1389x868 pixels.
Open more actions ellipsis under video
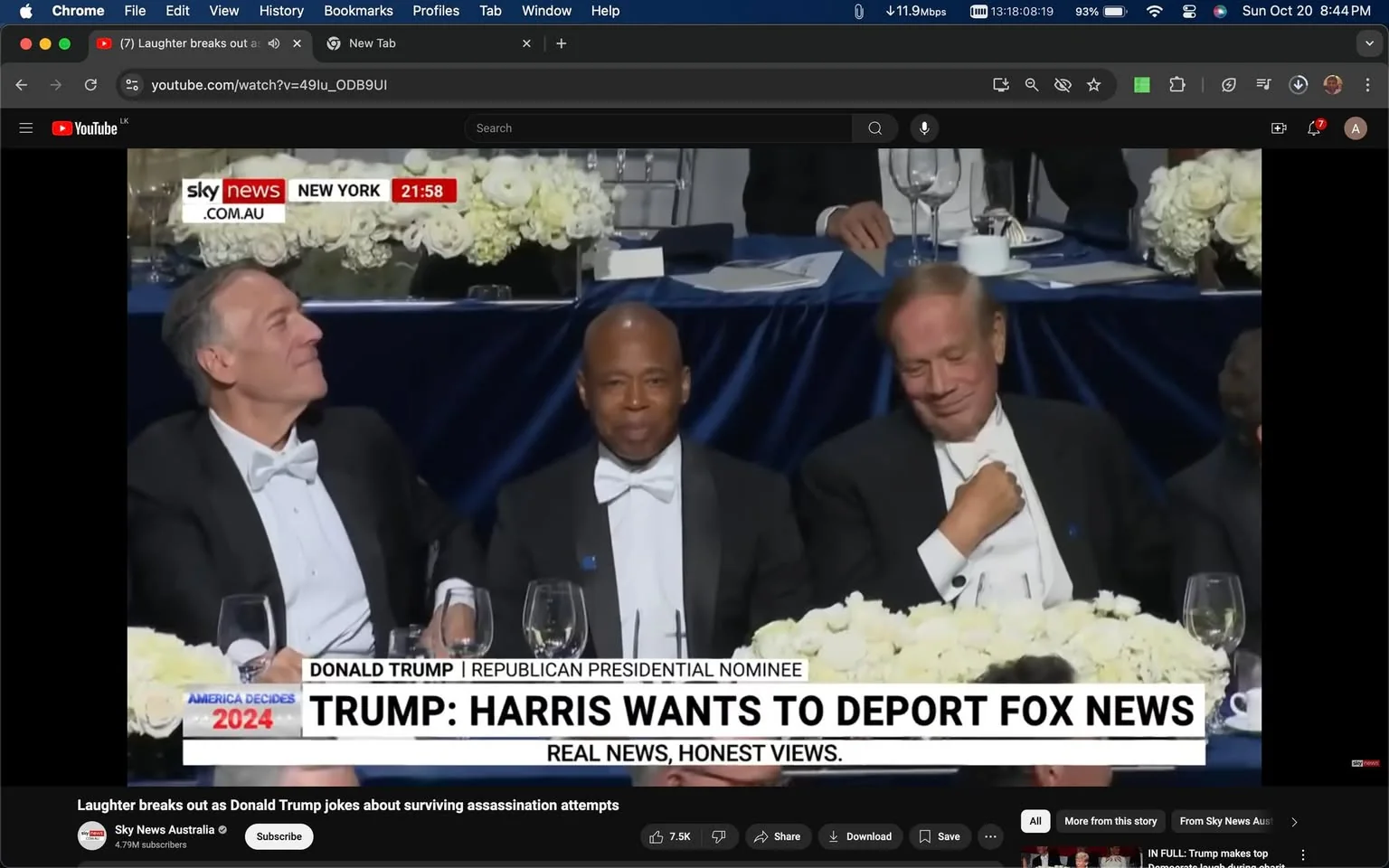tap(991, 836)
